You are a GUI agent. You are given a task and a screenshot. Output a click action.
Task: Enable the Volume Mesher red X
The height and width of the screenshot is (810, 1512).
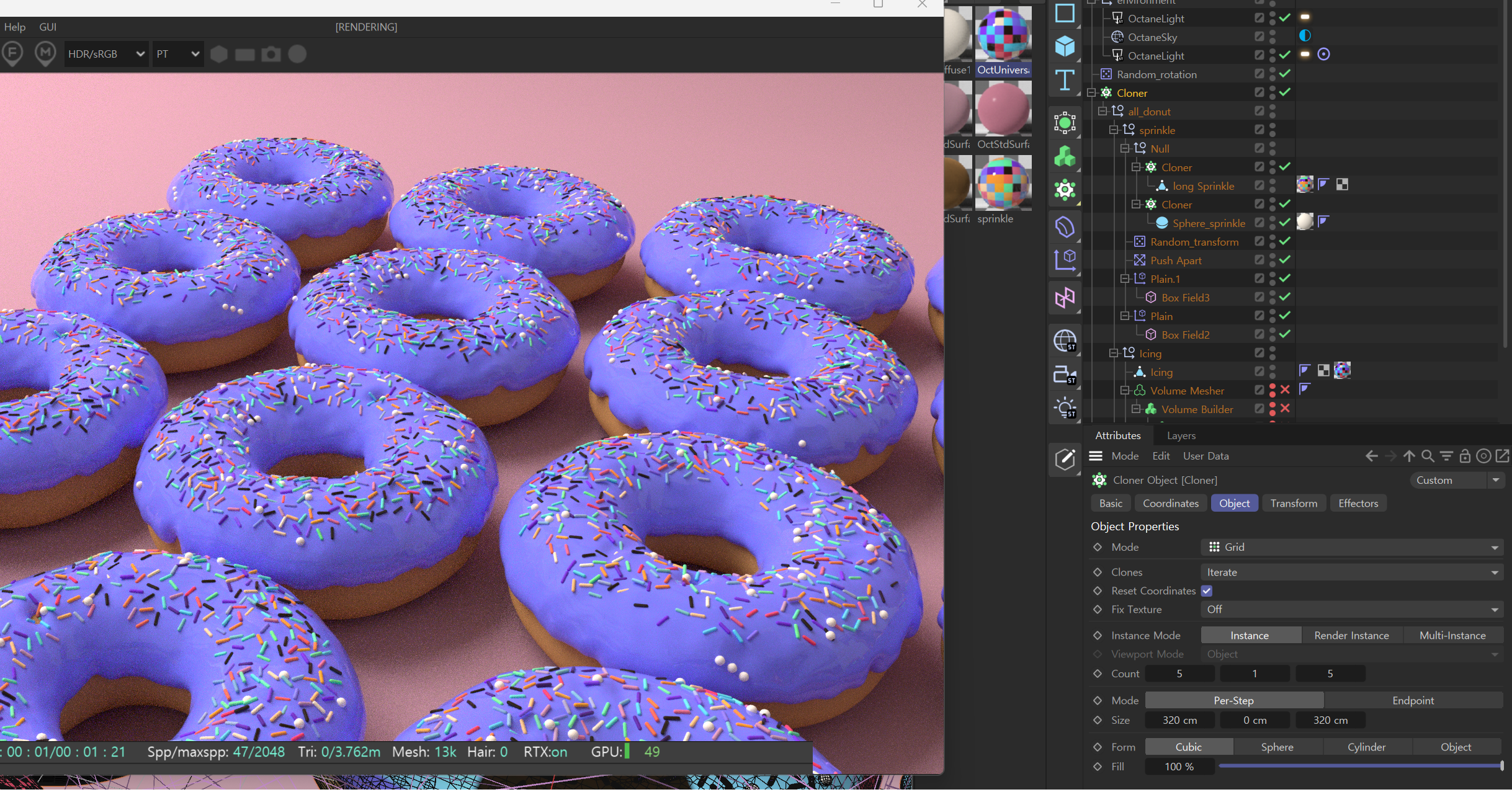1285,390
